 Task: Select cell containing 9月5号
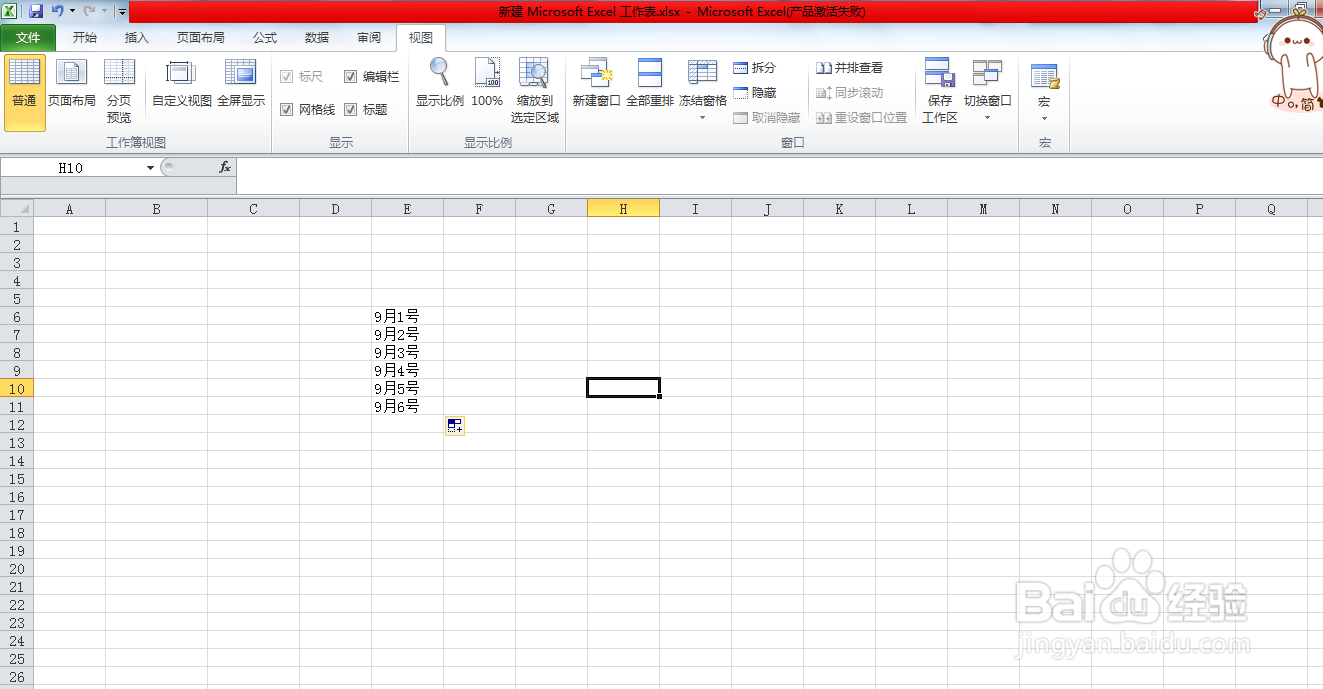tap(407, 388)
